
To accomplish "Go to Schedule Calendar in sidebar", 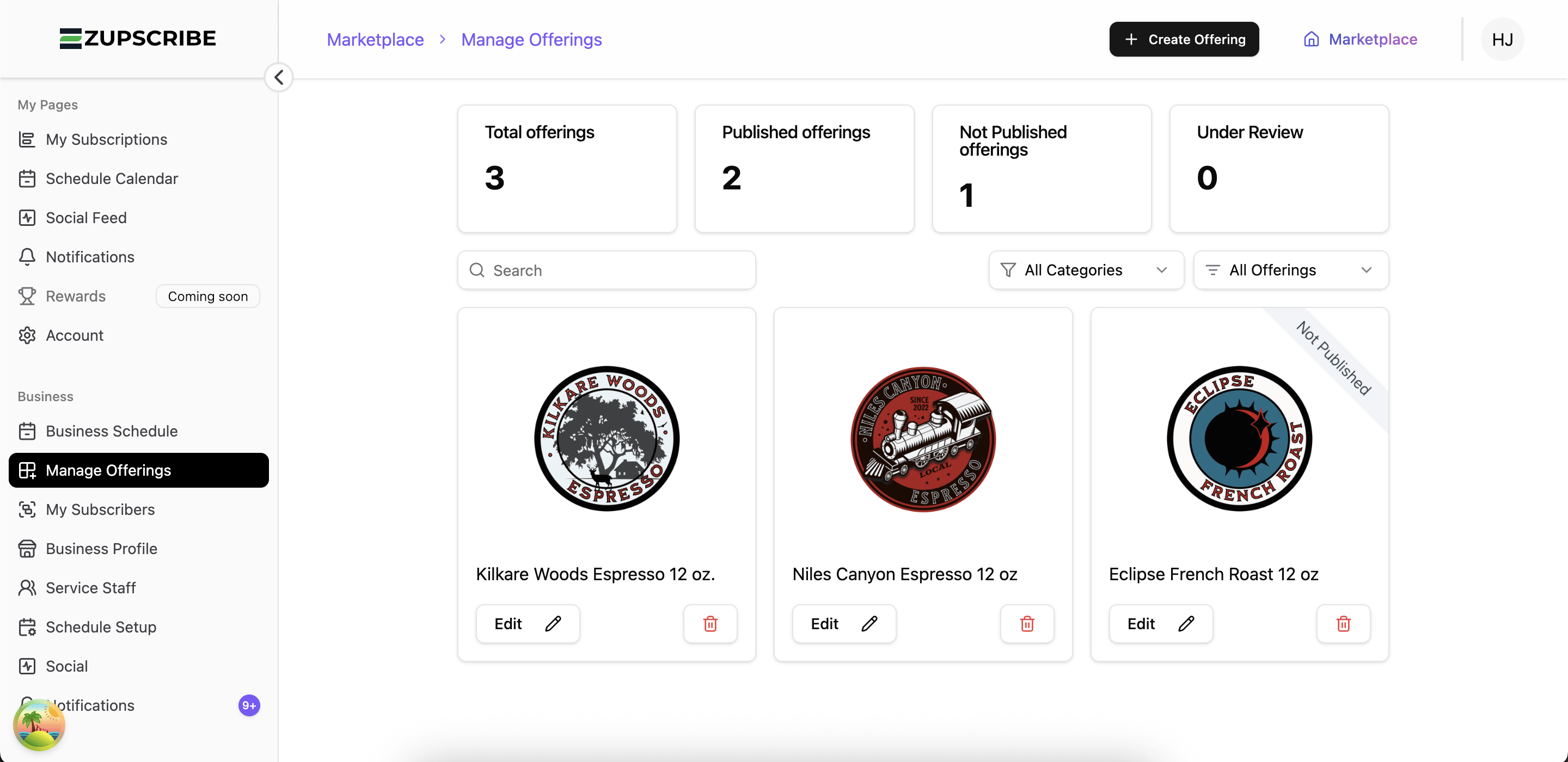I will (112, 179).
